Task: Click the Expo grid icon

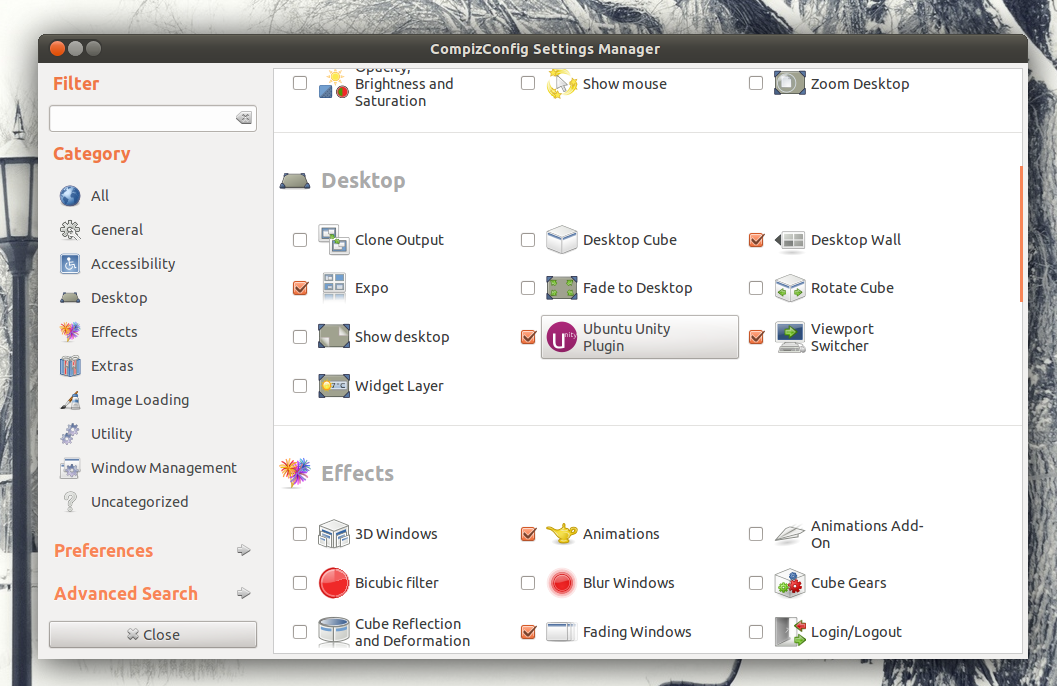Action: [x=333, y=288]
